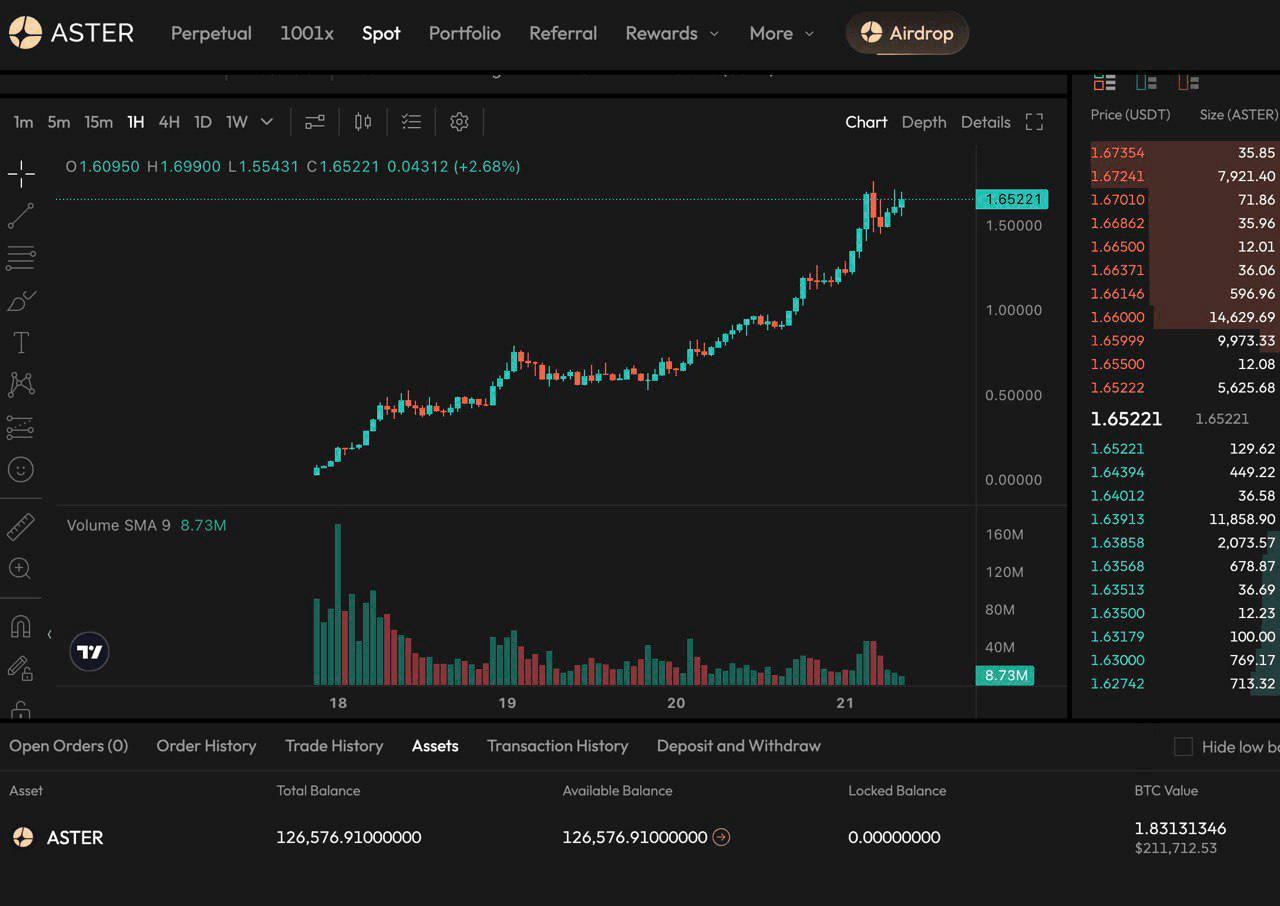The image size is (1280, 906).
Task: Open the Open Orders (0) tab
Action: point(69,746)
